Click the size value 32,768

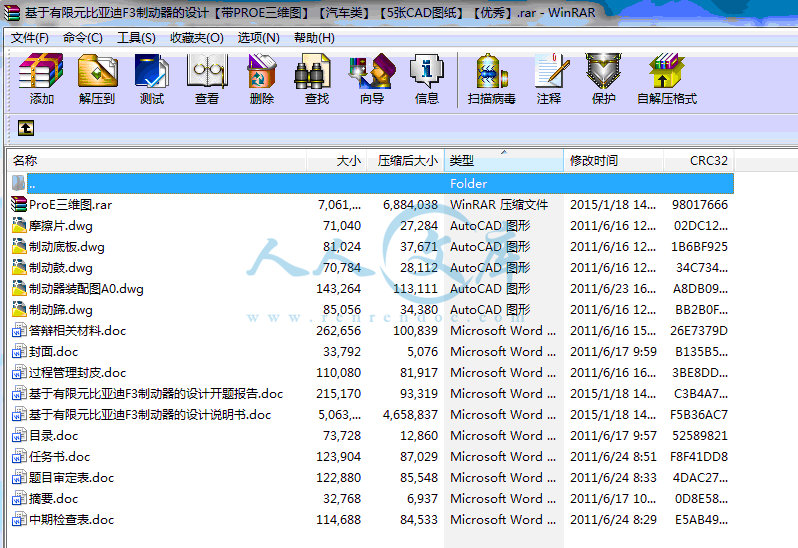point(342,499)
